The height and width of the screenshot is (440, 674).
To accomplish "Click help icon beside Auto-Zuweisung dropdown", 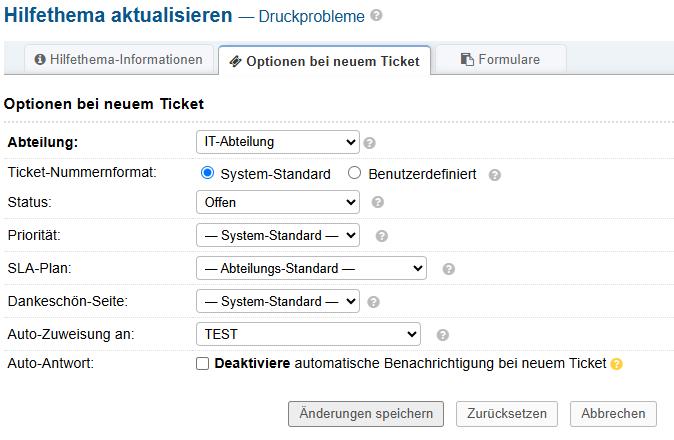I will [443, 335].
